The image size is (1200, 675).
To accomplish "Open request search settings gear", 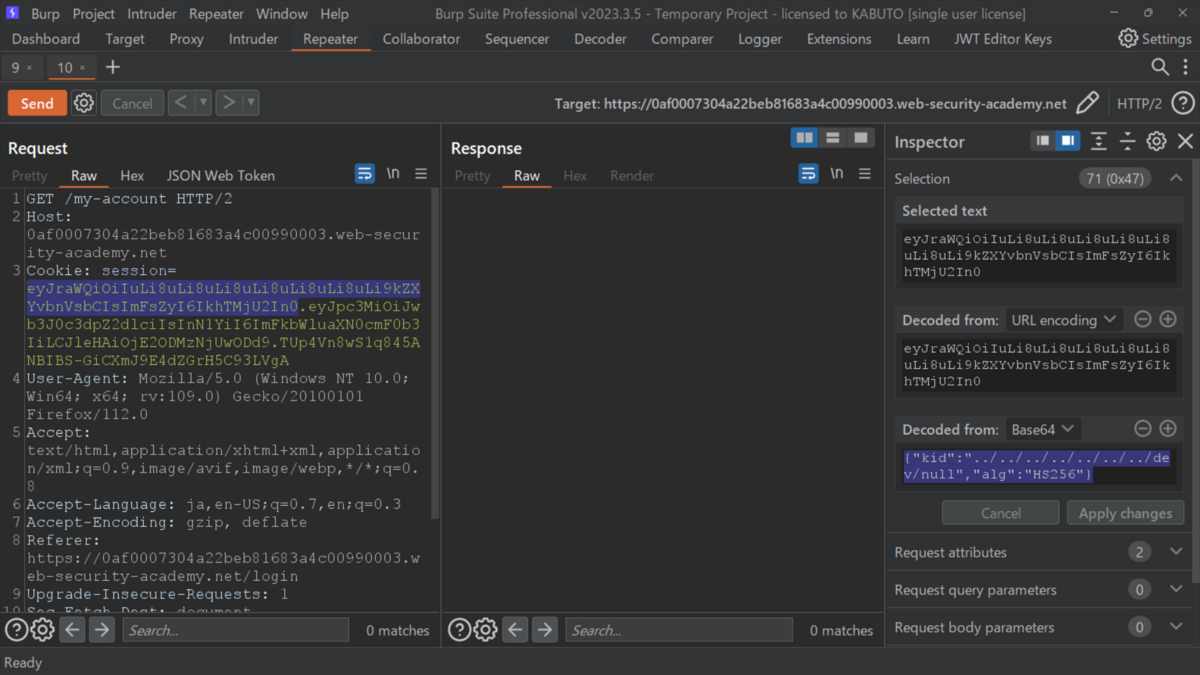I will pyautogui.click(x=42, y=630).
